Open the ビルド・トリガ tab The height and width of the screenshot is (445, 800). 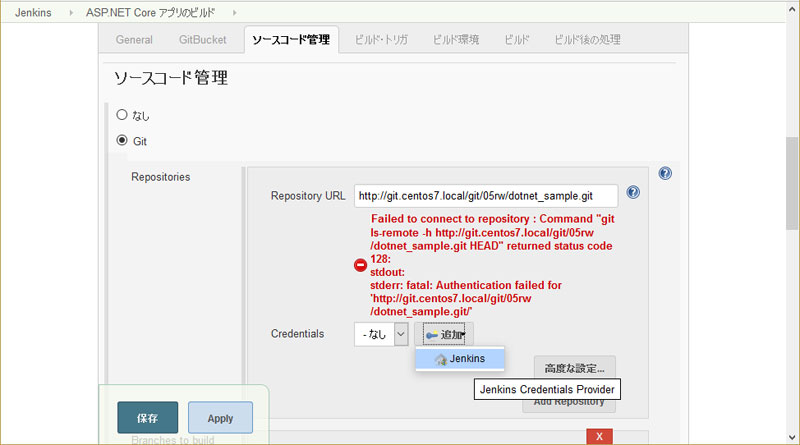pos(381,40)
